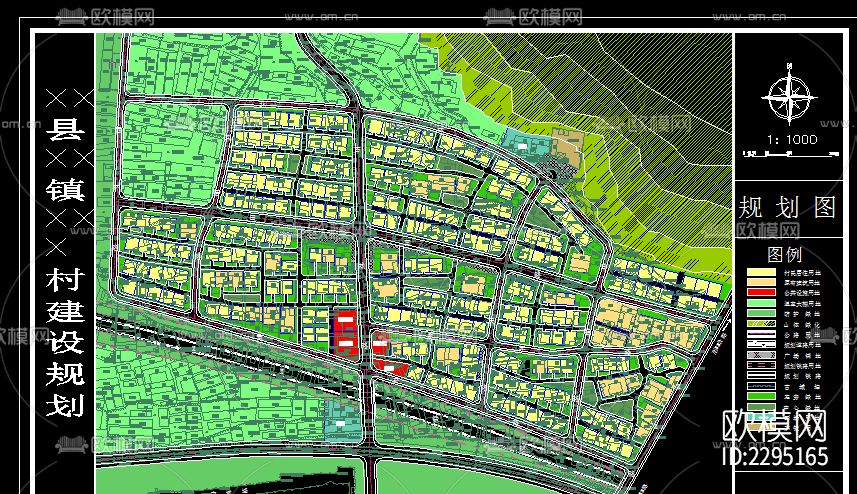Pick the red legend swatch

click(x=761, y=292)
